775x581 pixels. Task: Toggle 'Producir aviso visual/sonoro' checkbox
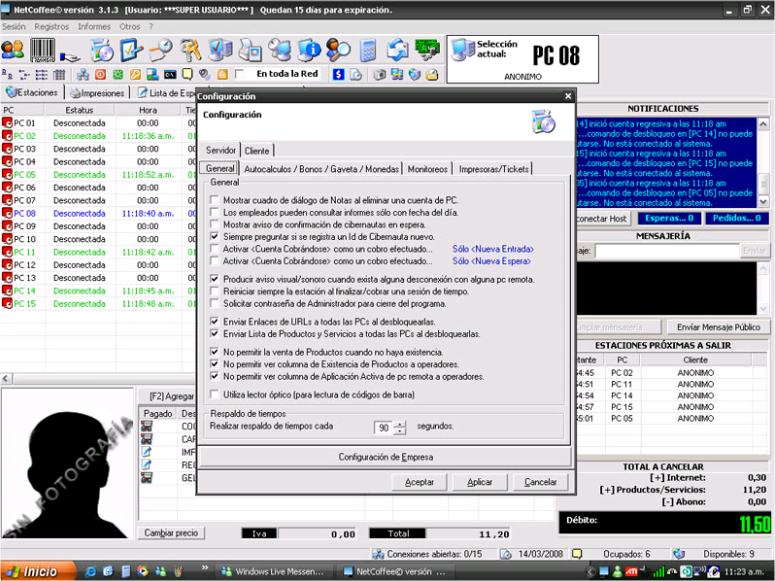coord(215,279)
